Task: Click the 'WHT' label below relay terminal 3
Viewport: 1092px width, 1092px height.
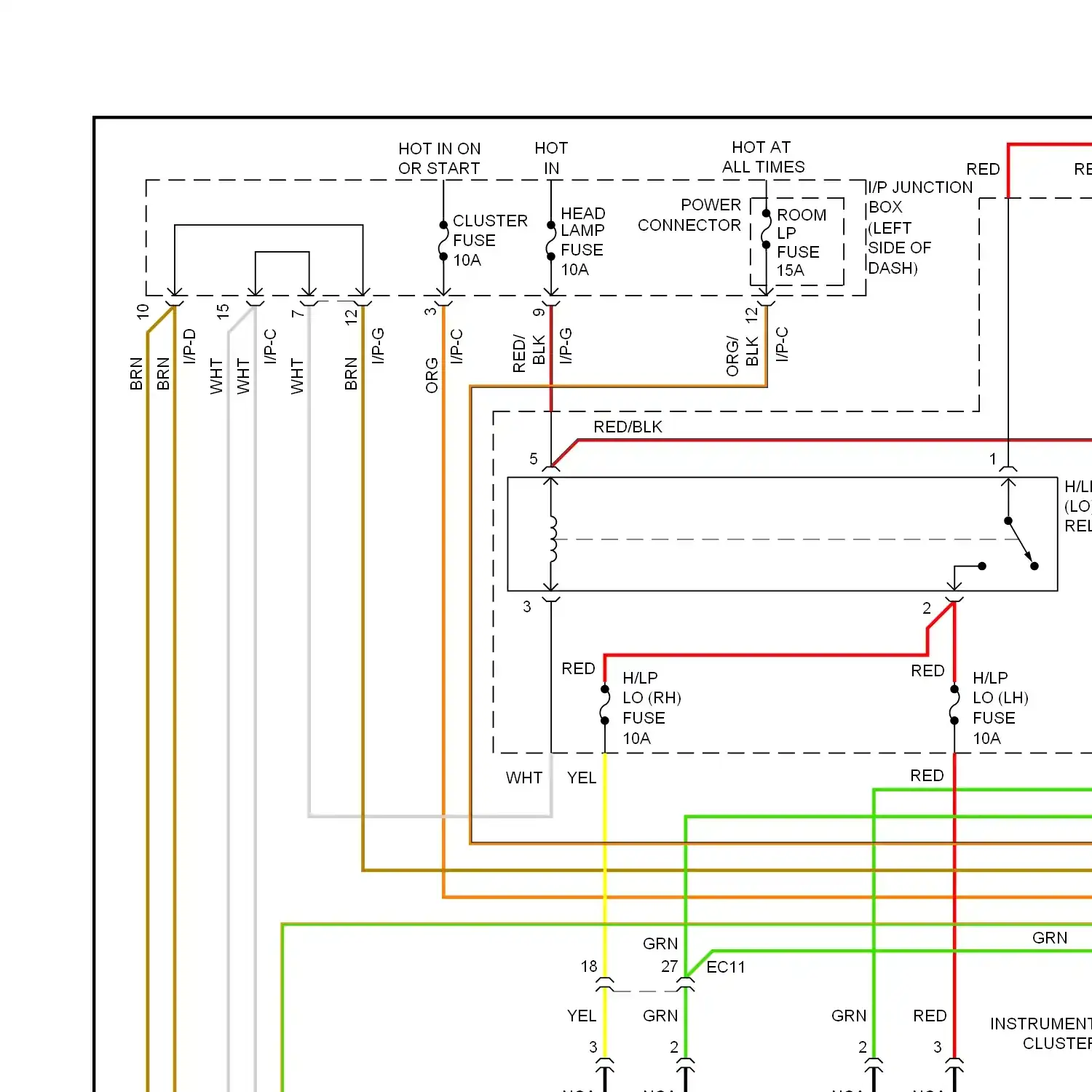Action: 524,778
